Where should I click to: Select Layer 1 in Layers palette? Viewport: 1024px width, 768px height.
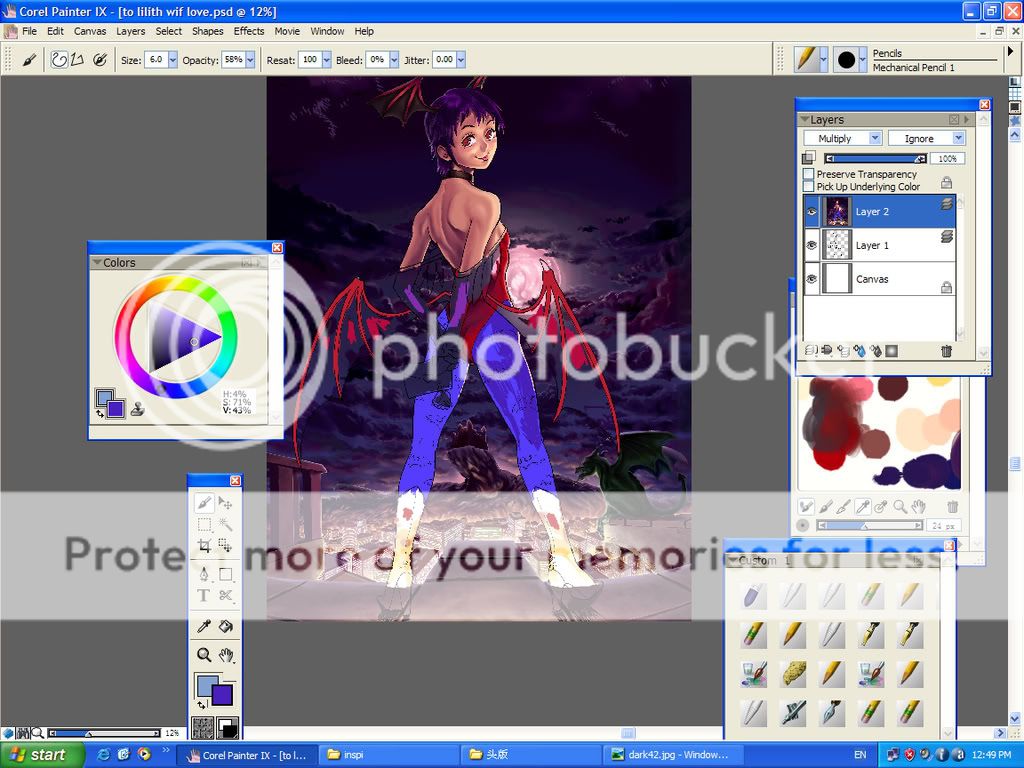[x=879, y=246]
